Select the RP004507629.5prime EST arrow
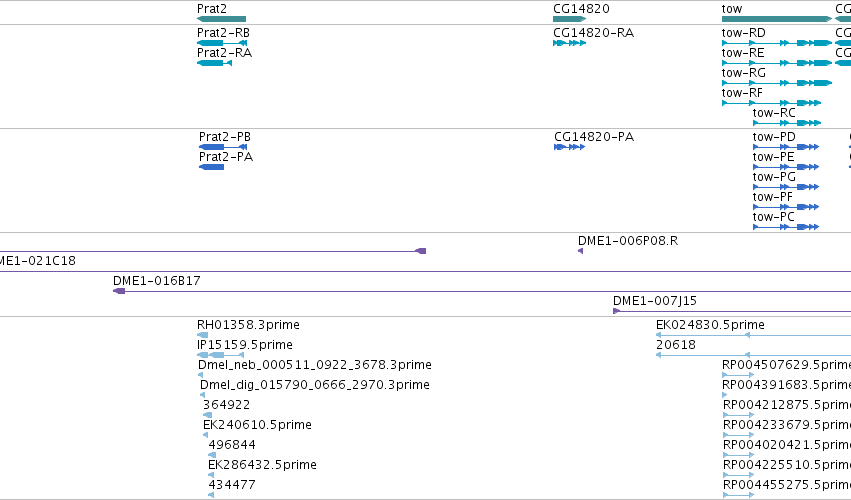Image resolution: width=851 pixels, height=500 pixels. pos(738,375)
